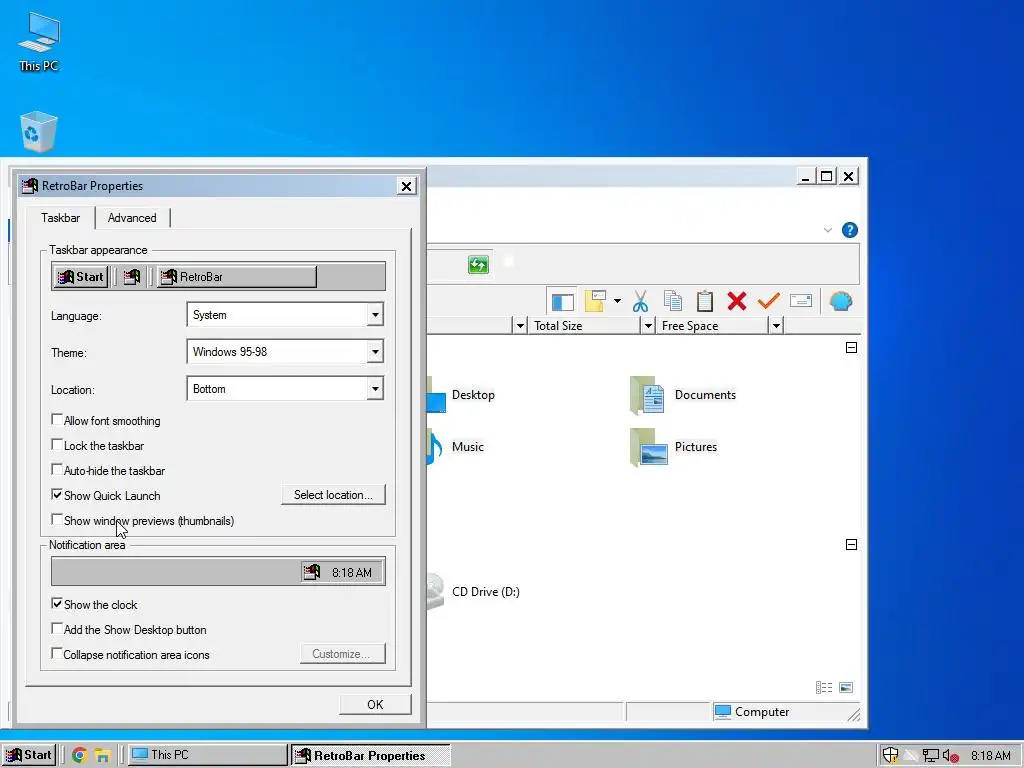Viewport: 1024px width, 768px height.
Task: Switch to large thumbnails view icon in the status bar
Action: coord(846,688)
